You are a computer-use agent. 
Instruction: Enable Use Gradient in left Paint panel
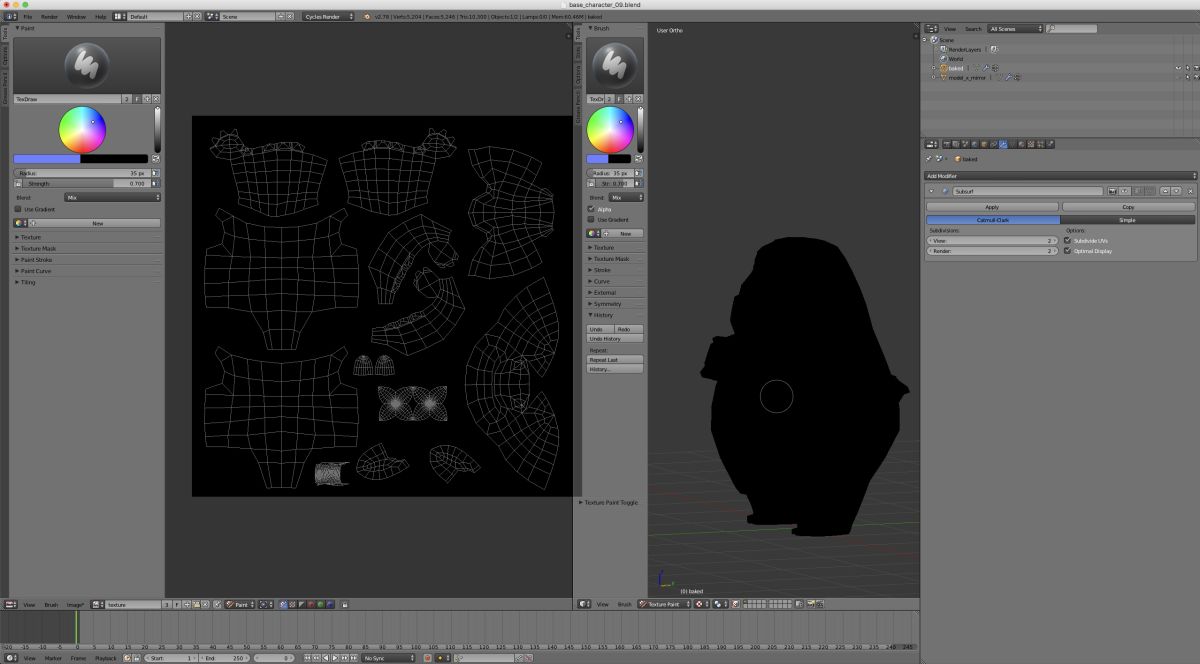pyautogui.click(x=18, y=209)
